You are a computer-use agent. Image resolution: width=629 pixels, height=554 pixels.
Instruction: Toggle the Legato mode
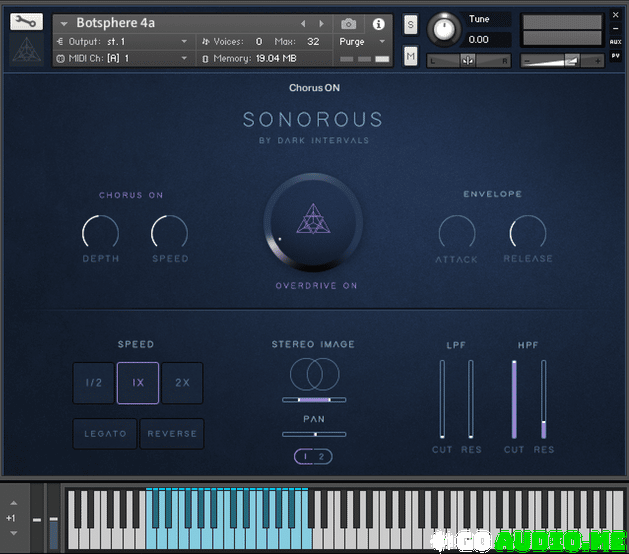[105, 434]
